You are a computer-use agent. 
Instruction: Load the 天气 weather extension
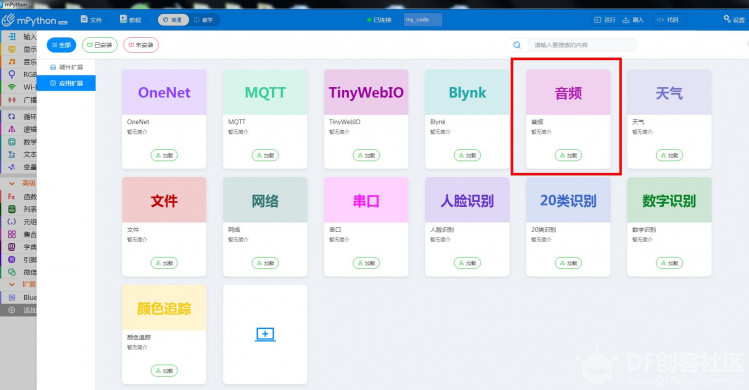click(x=669, y=155)
